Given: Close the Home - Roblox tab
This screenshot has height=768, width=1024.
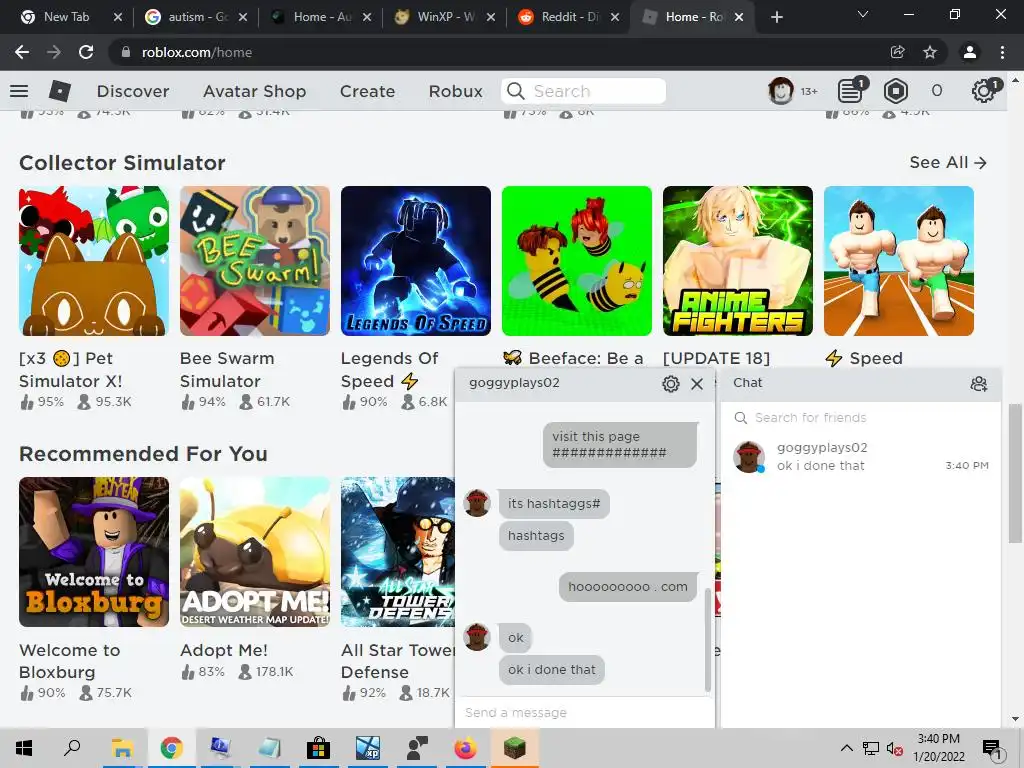Looking at the screenshot, I should pyautogui.click(x=739, y=17).
